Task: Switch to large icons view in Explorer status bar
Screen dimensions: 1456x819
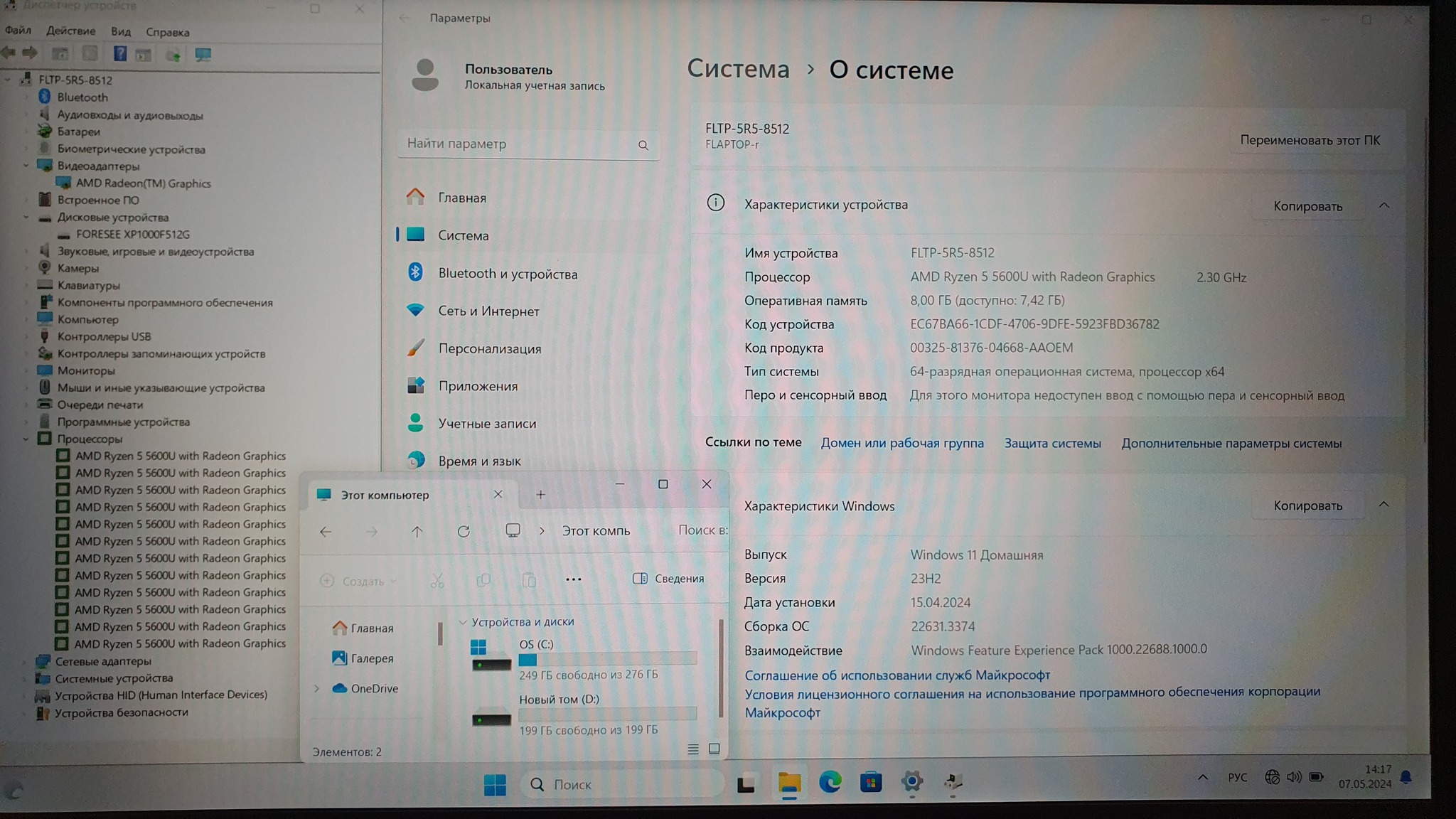Action: [714, 749]
